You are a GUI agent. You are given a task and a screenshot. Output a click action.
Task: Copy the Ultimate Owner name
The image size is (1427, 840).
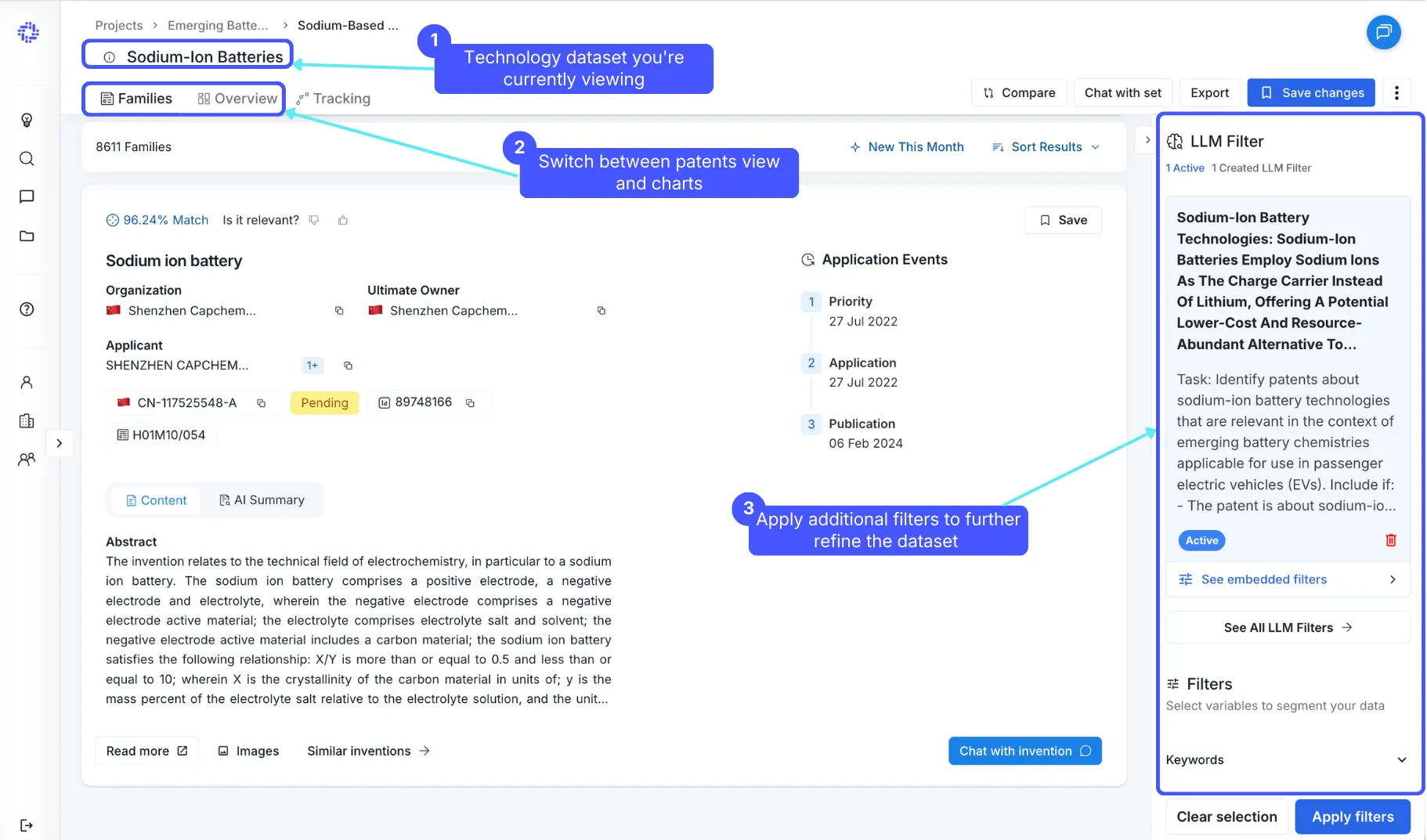[602, 311]
